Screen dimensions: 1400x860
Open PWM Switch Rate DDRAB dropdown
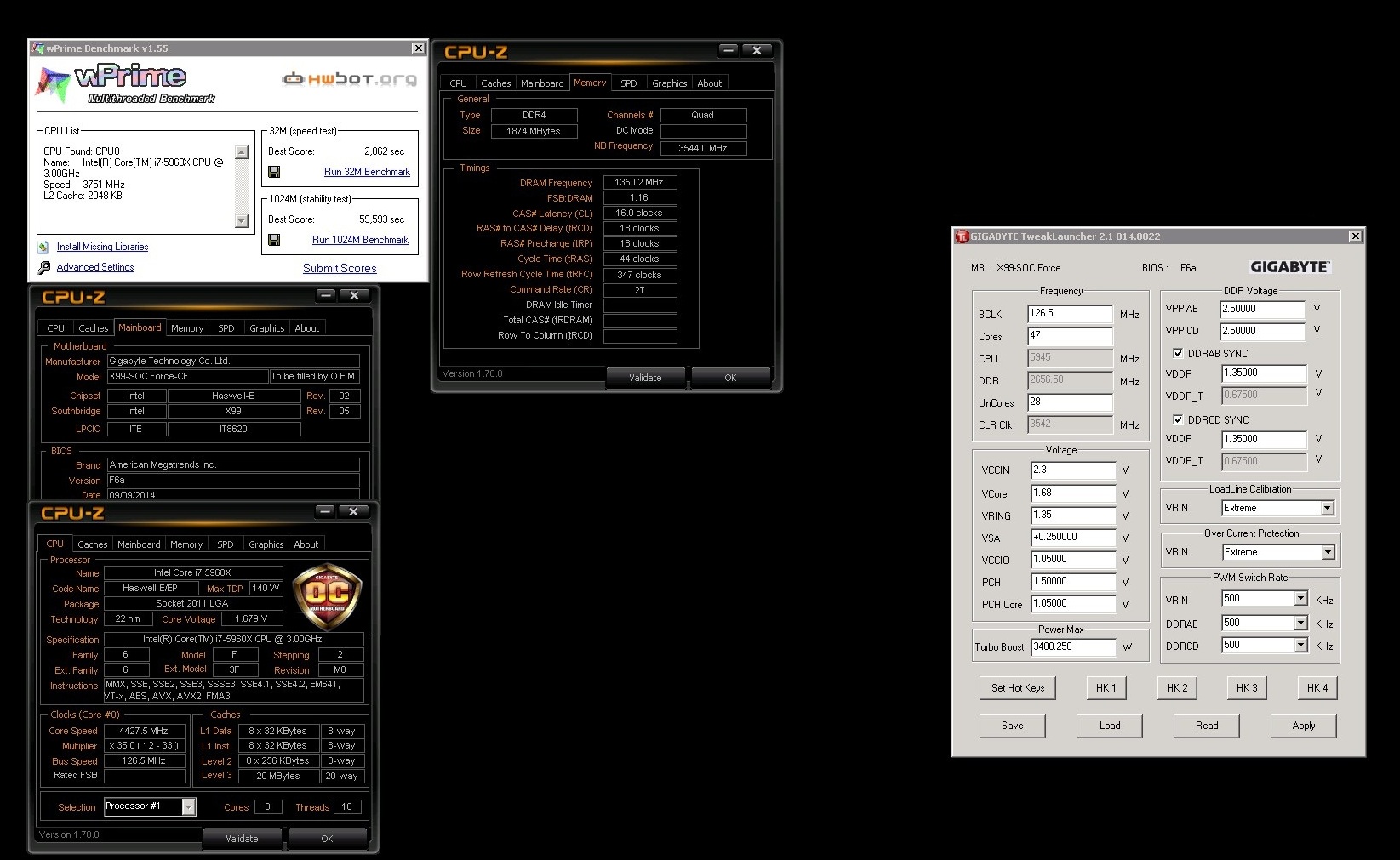[1300, 624]
